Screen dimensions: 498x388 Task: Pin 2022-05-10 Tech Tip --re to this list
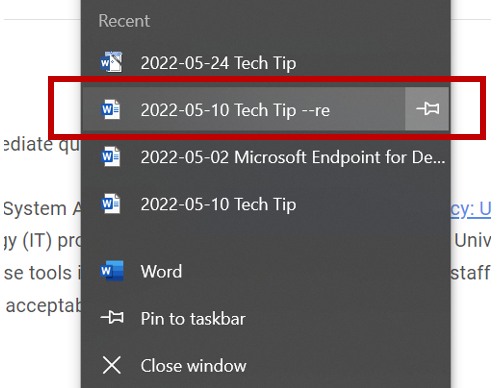click(x=427, y=109)
